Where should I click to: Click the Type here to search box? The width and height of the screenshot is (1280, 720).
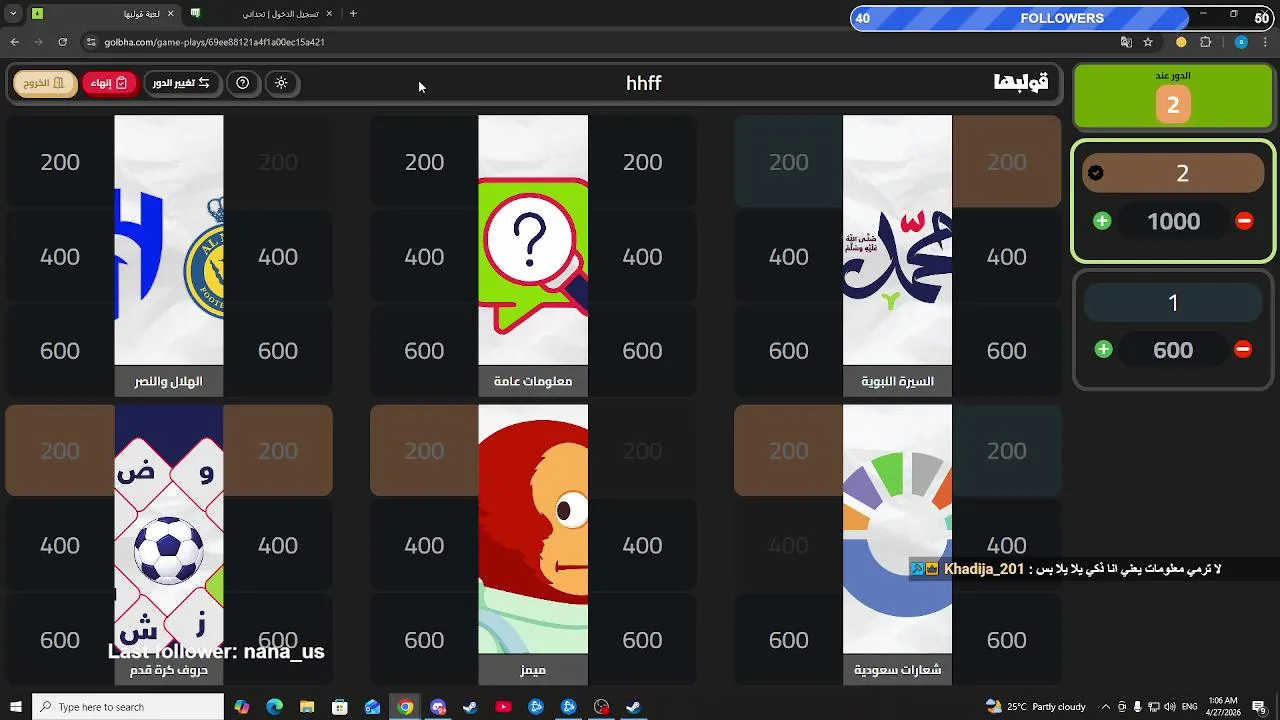(x=128, y=707)
